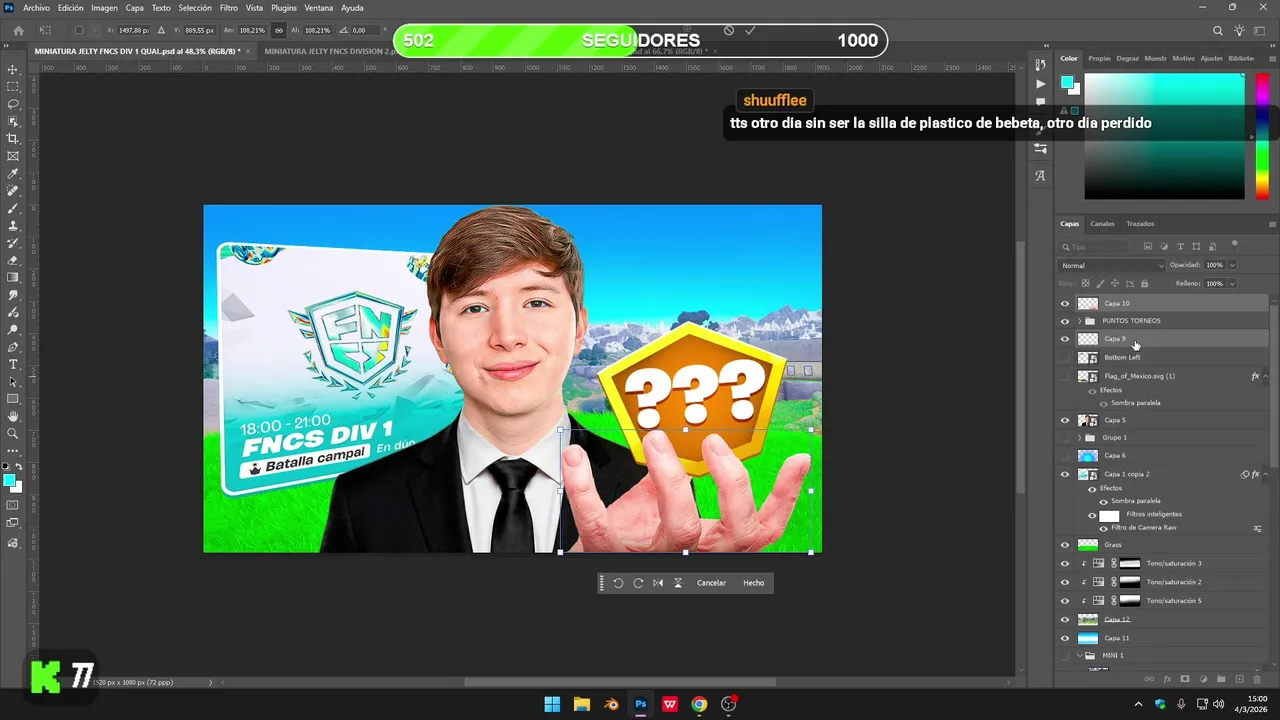Image resolution: width=1280 pixels, height=720 pixels.
Task: Open the Ventana menu
Action: [319, 8]
